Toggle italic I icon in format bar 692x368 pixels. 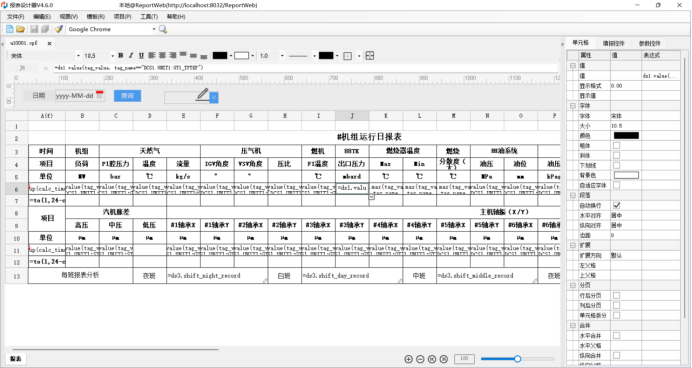[x=131, y=56]
